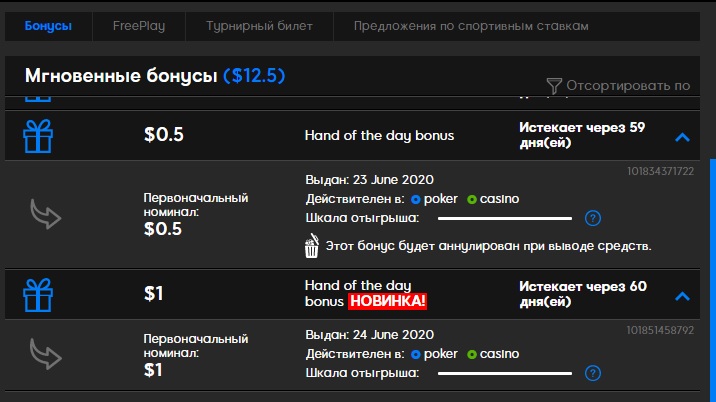Click the $1 bonus amount in header row
The height and width of the screenshot is (402, 716).
point(153,293)
